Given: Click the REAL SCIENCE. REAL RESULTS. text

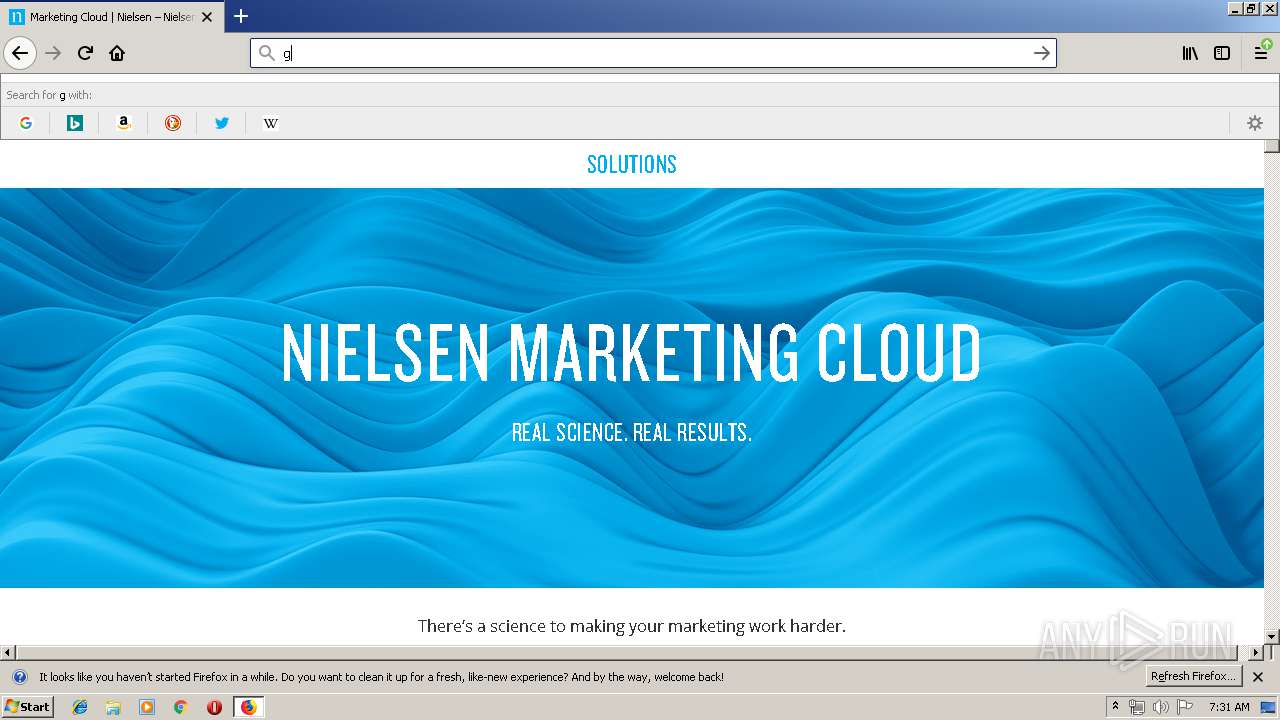Looking at the screenshot, I should [632, 433].
